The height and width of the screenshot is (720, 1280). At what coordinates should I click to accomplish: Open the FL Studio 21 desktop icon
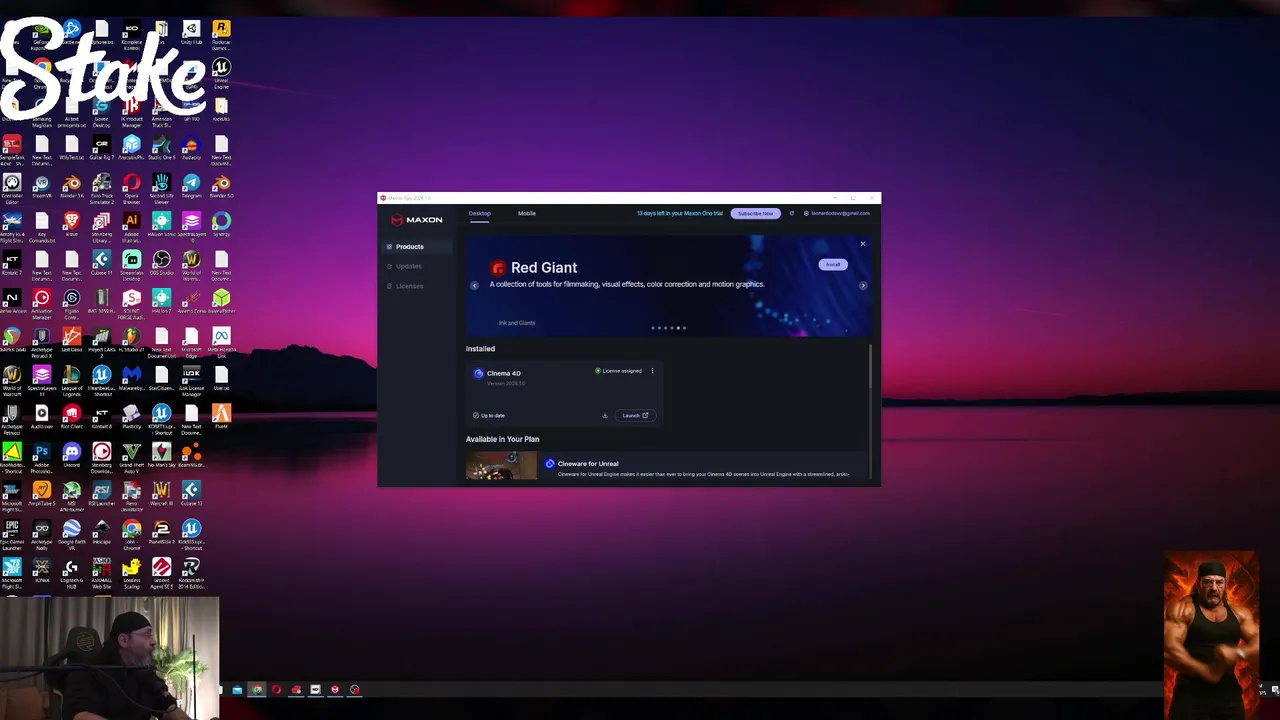[x=131, y=340]
